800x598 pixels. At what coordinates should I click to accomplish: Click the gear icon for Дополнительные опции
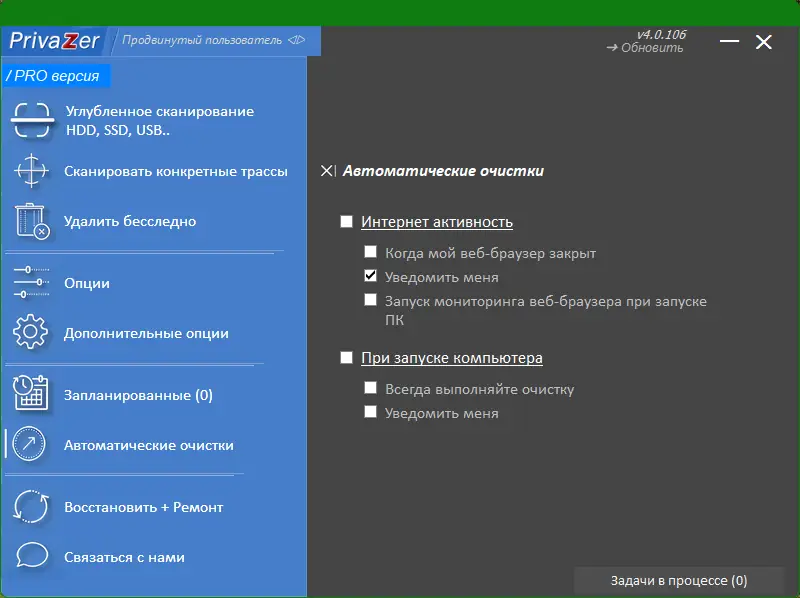(31, 333)
